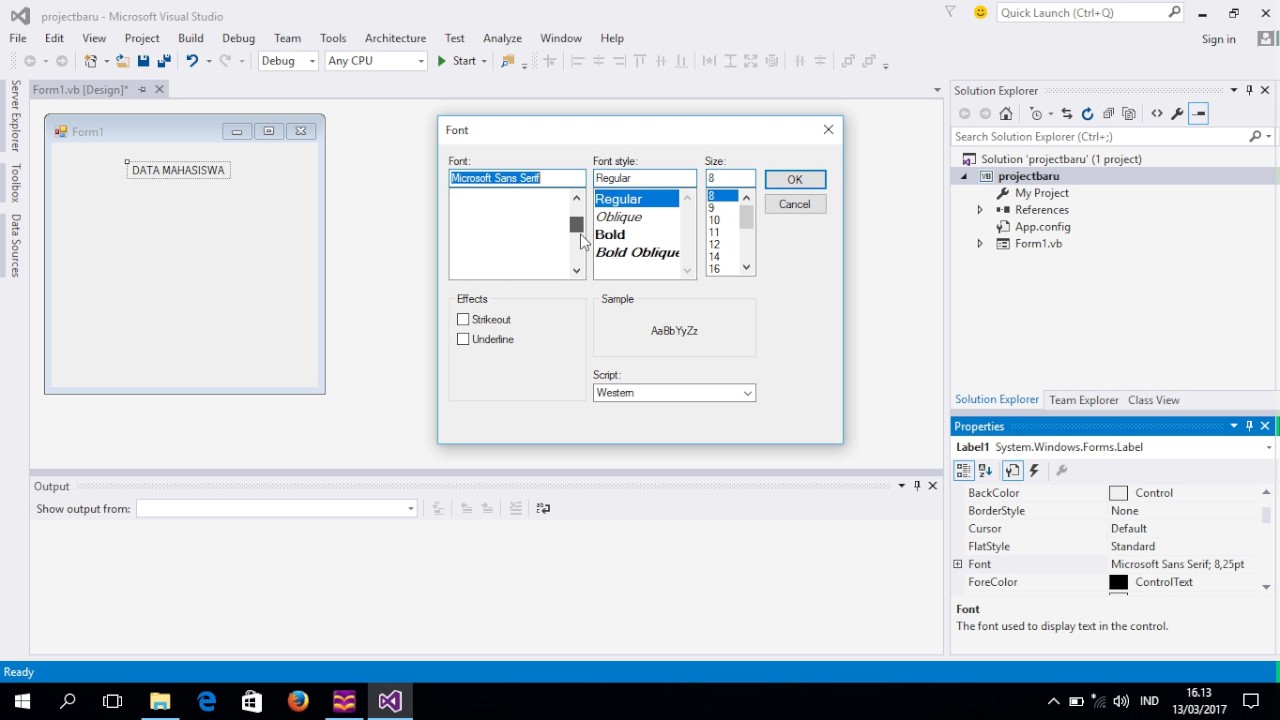1280x720 pixels.
Task: Click the Save icon in main toolbar
Action: (143, 61)
